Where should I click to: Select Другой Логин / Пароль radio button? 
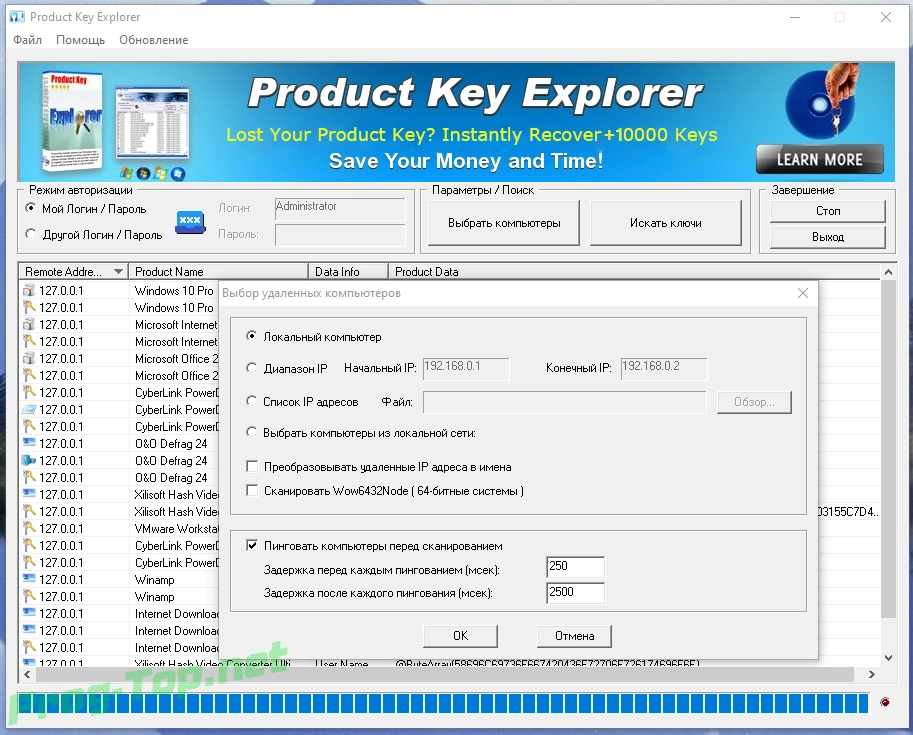[31, 234]
